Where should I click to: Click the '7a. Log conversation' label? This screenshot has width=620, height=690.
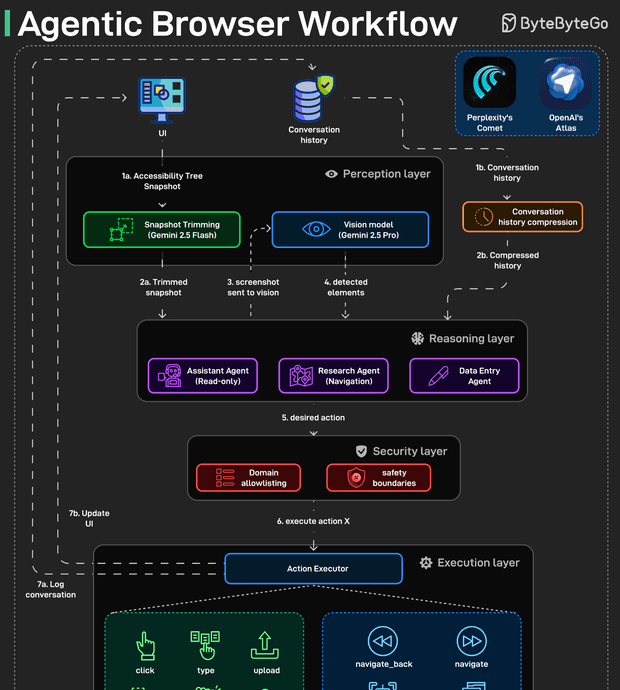click(x=51, y=589)
